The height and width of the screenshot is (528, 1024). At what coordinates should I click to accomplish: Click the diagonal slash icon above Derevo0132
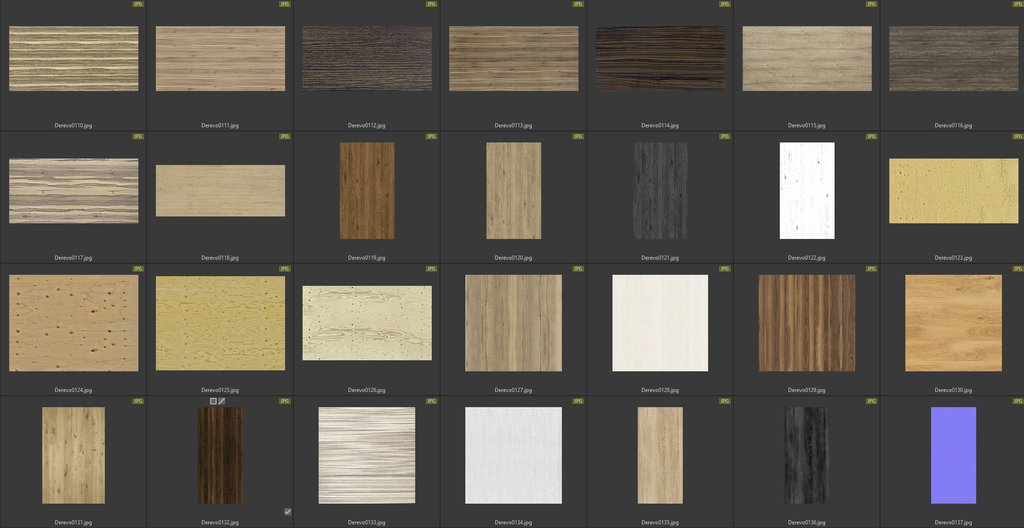[x=222, y=401]
